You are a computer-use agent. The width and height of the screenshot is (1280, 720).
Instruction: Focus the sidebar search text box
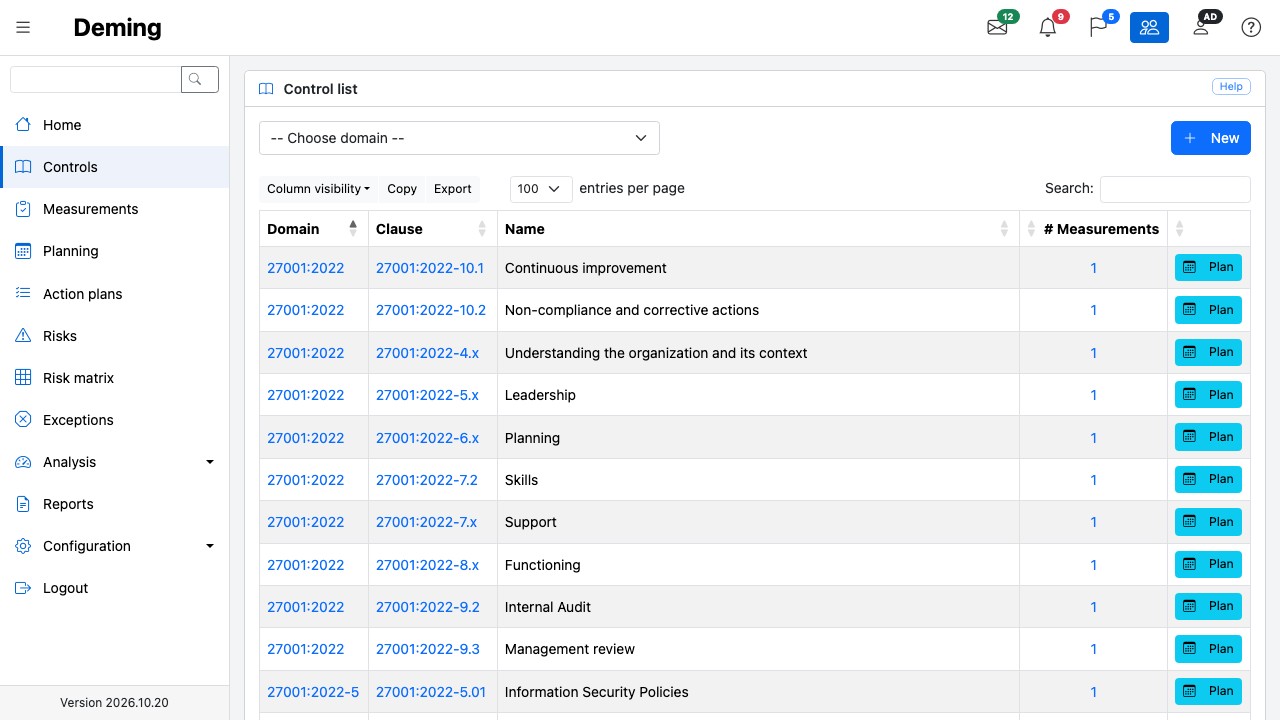(96, 80)
